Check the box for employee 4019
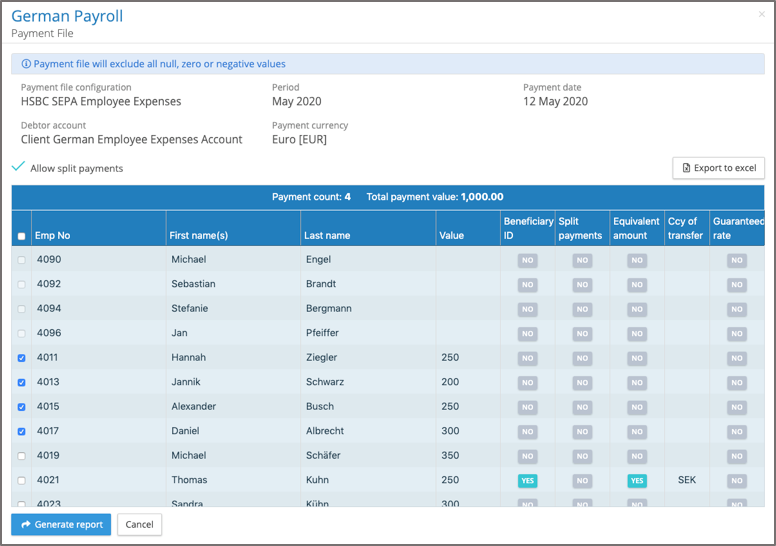This screenshot has width=776, height=546. pos(22,456)
